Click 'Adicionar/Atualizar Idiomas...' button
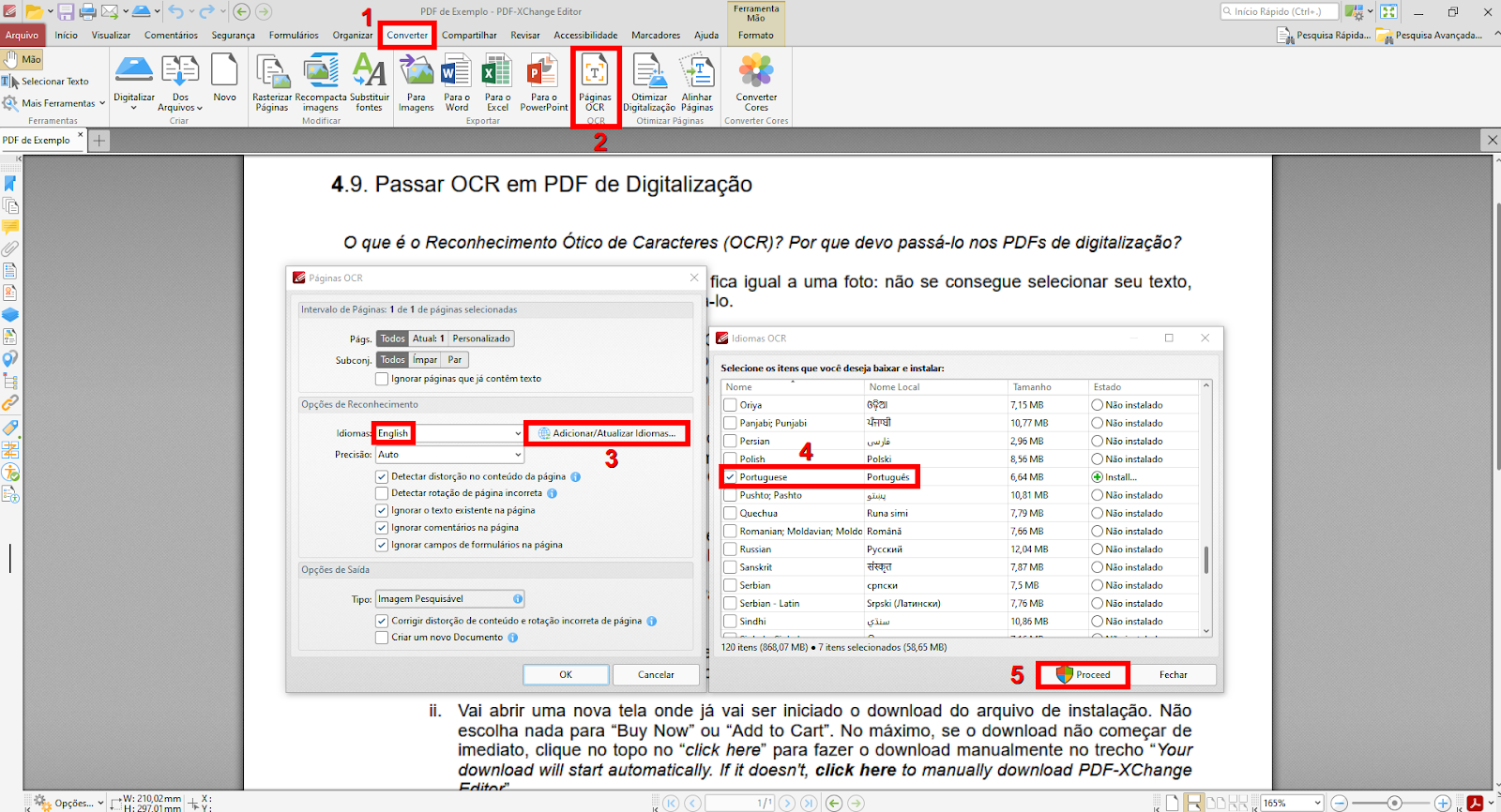This screenshot has width=1501, height=812. [607, 433]
